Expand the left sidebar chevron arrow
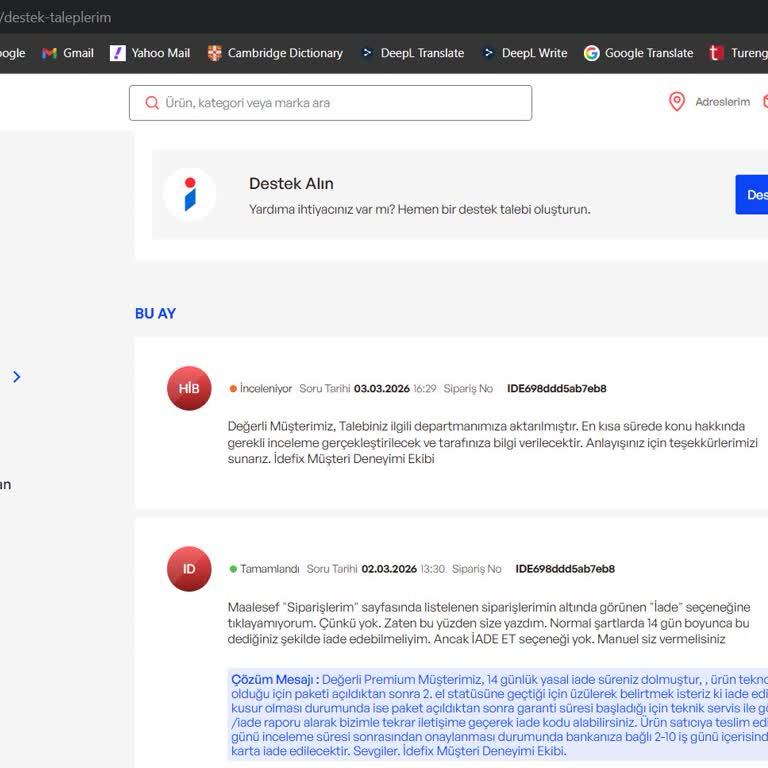Screen dimensions: 768x768 17,377
